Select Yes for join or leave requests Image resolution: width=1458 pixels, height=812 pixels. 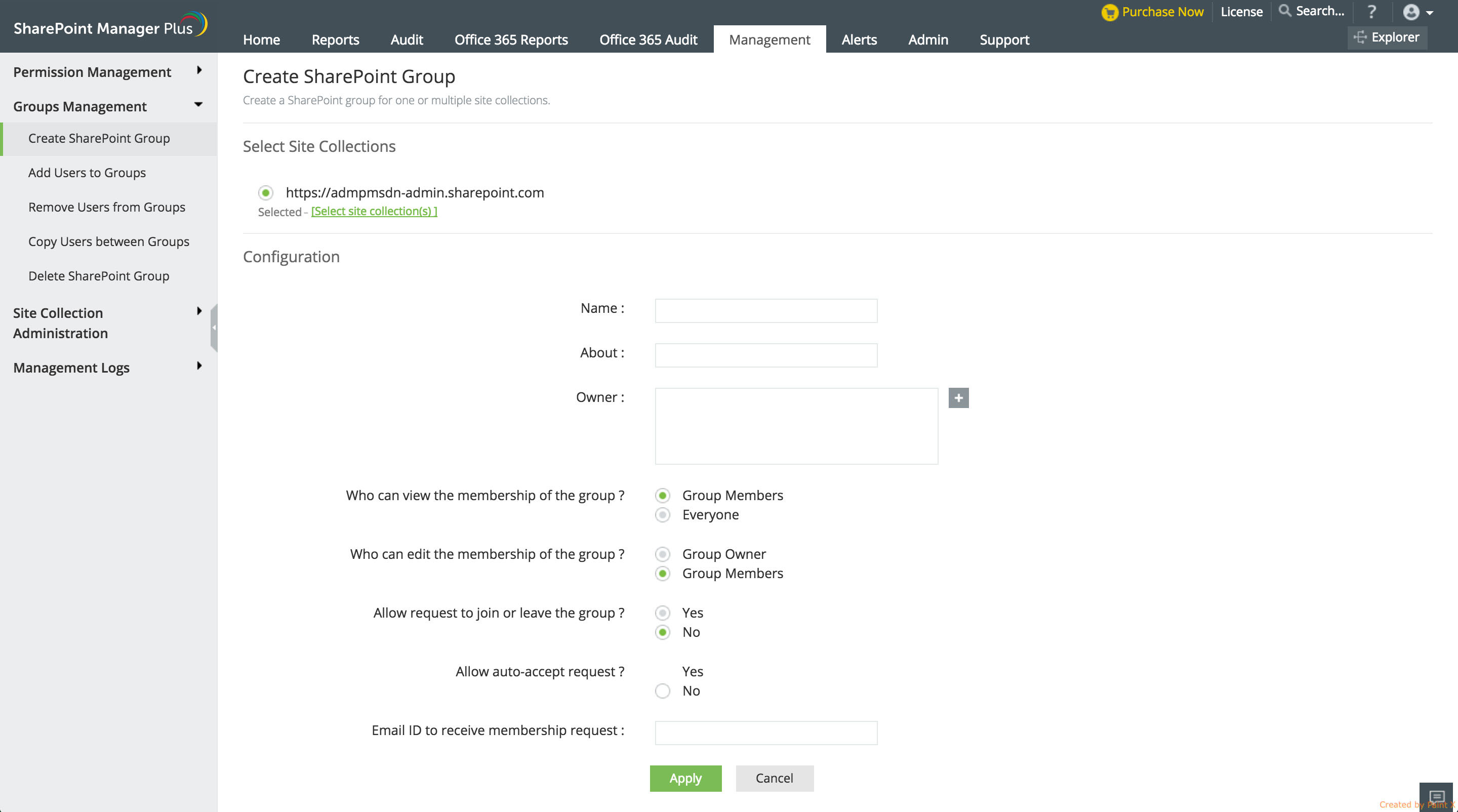point(662,613)
